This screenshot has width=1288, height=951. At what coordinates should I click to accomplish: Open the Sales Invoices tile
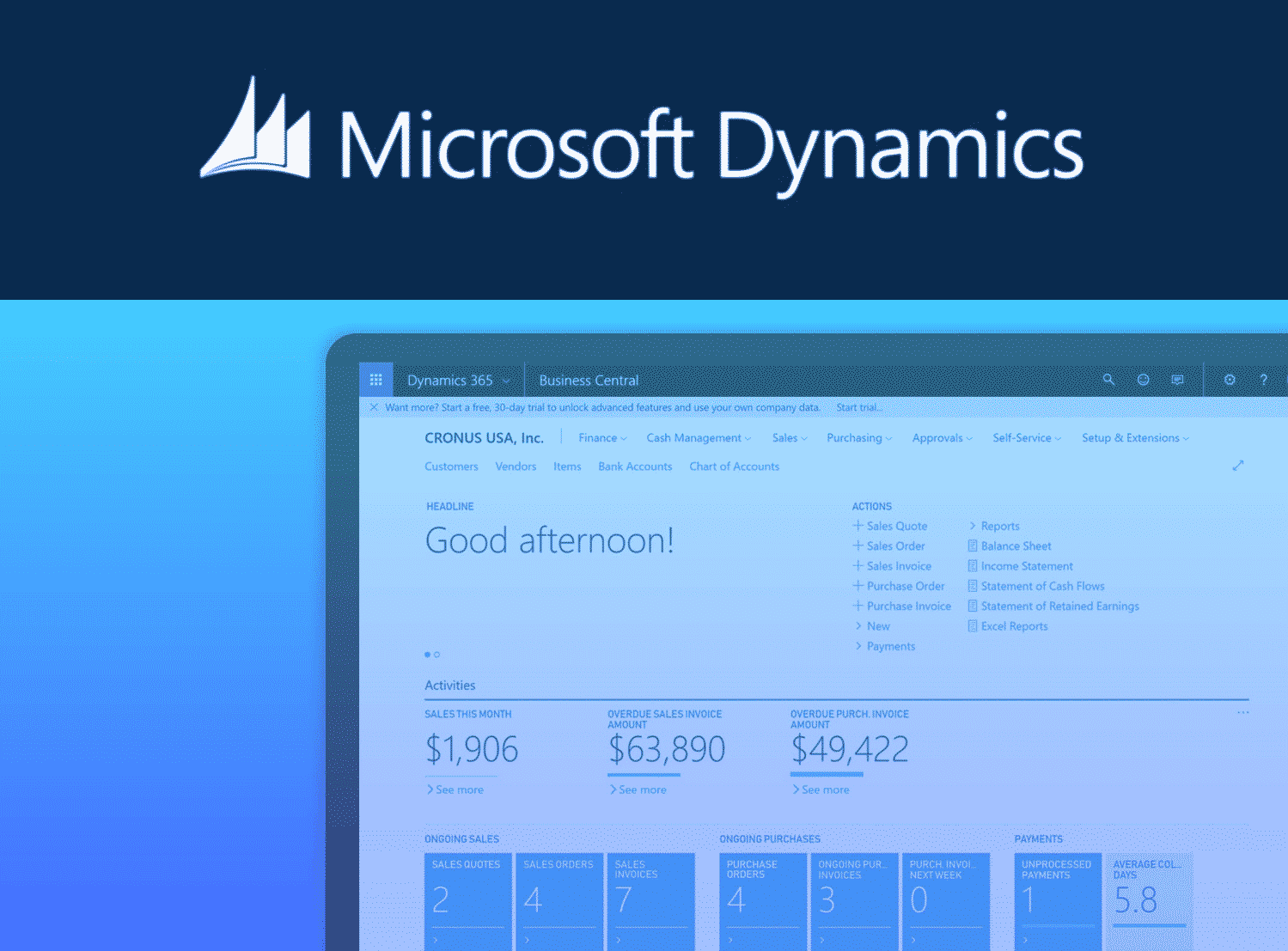pyautogui.click(x=651, y=901)
